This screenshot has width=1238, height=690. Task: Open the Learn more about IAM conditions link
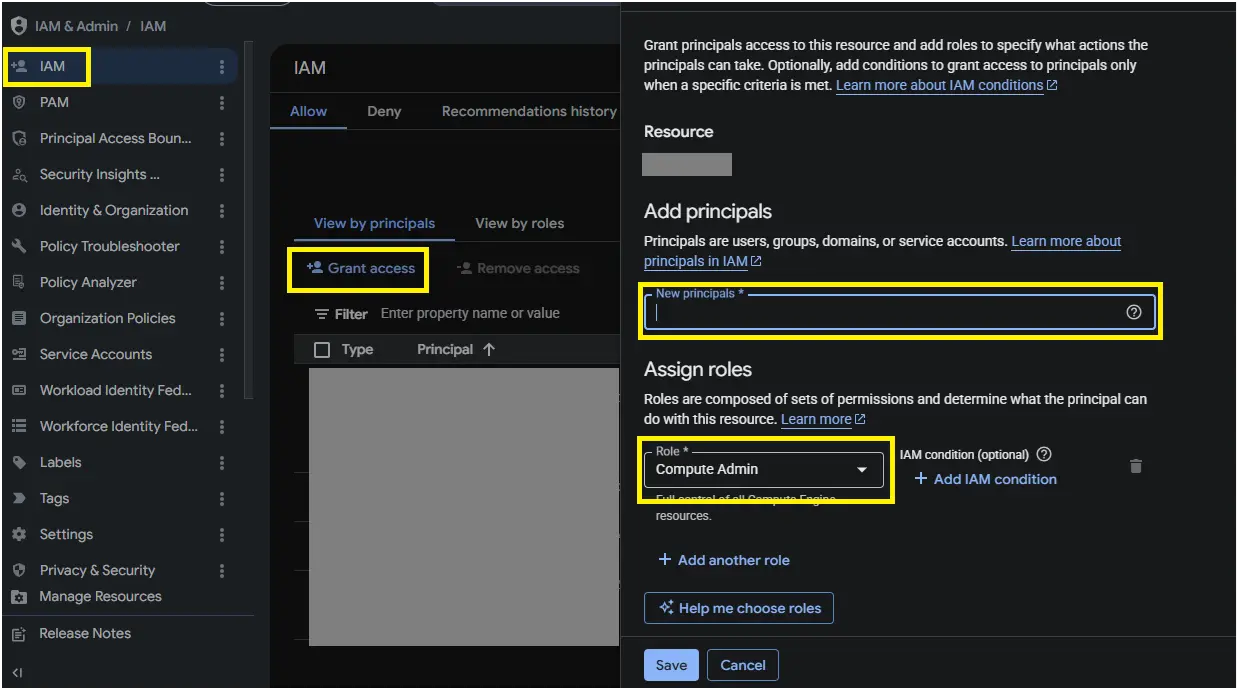pos(946,85)
